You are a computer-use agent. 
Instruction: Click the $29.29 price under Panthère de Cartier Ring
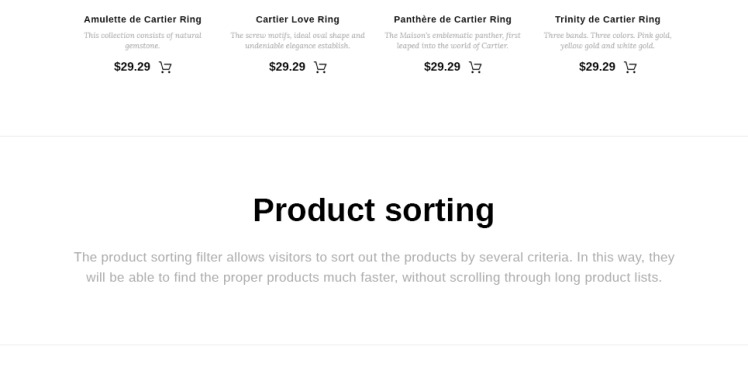click(442, 67)
